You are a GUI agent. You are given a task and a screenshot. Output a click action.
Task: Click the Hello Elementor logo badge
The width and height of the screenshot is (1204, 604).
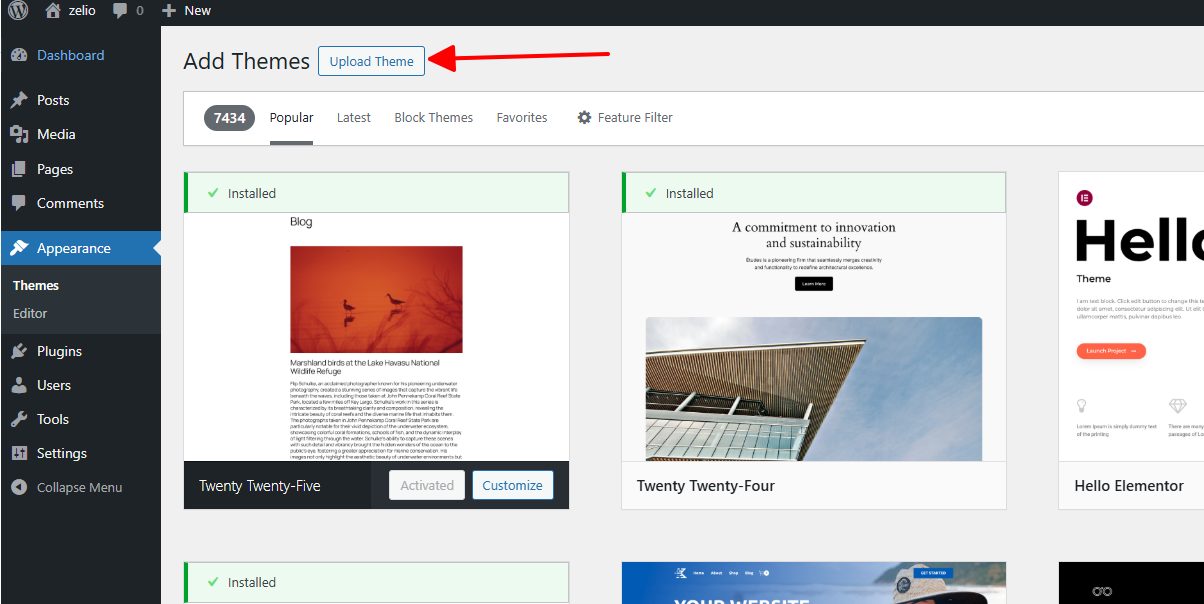click(x=1085, y=198)
